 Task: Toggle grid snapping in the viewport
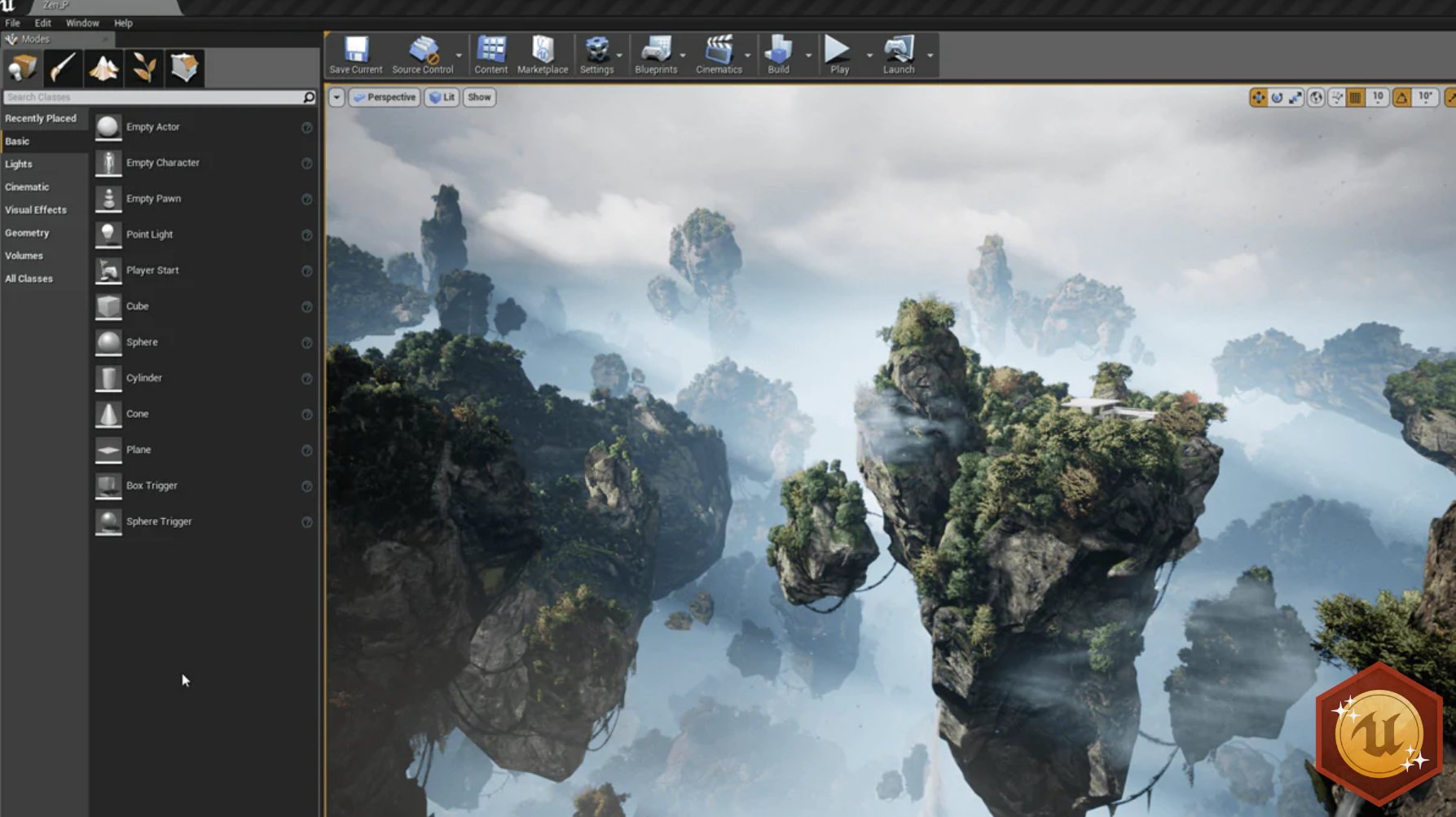[x=1355, y=97]
